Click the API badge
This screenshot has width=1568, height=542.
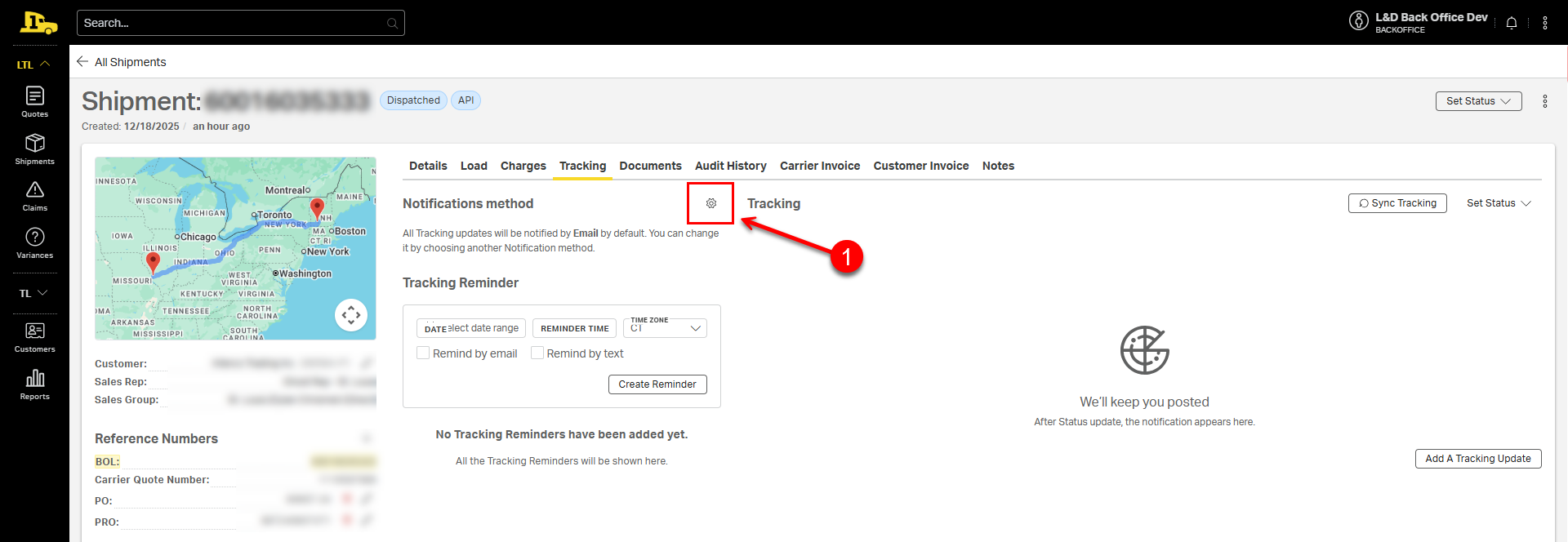[465, 100]
